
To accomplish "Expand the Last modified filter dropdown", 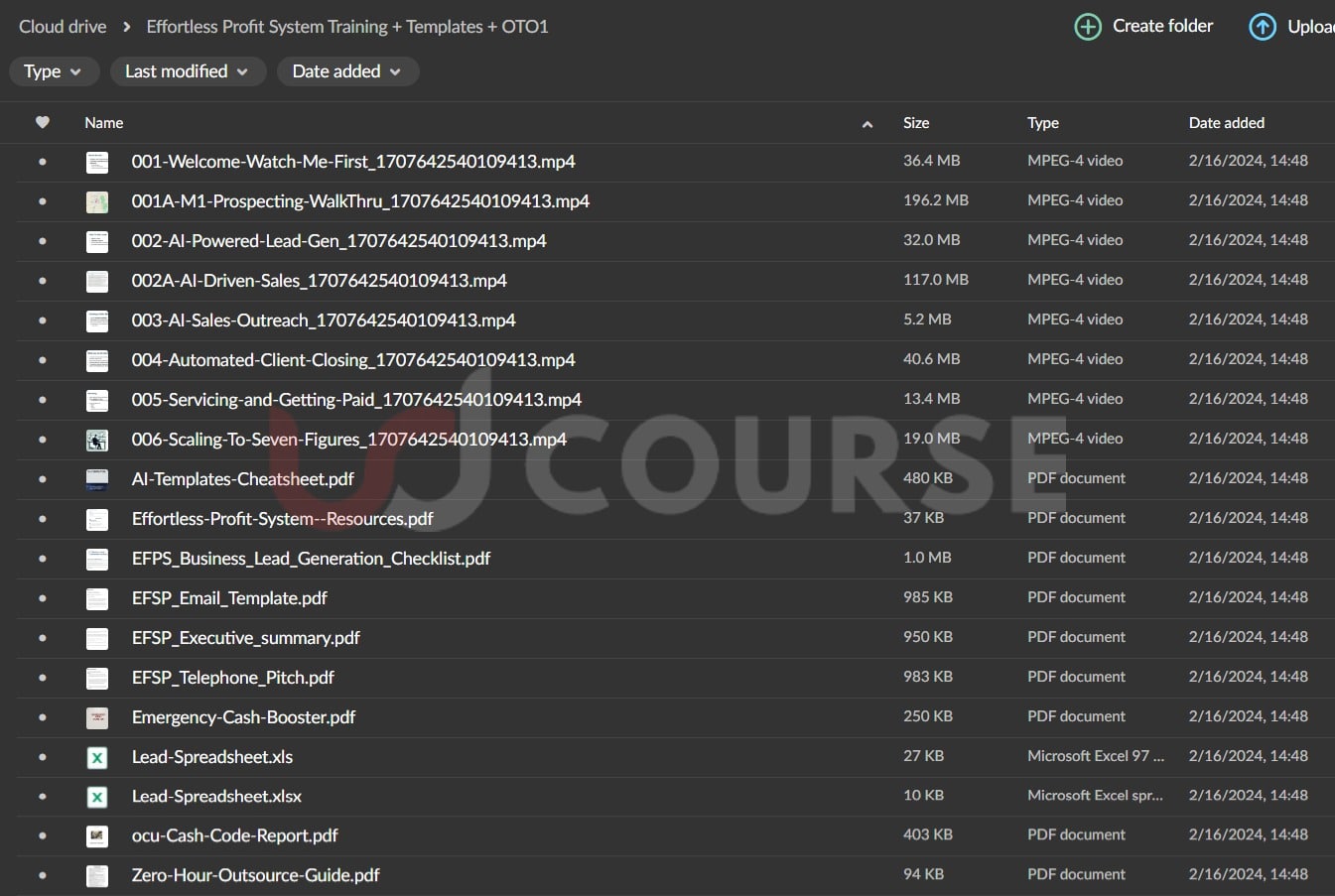I will coord(187,71).
